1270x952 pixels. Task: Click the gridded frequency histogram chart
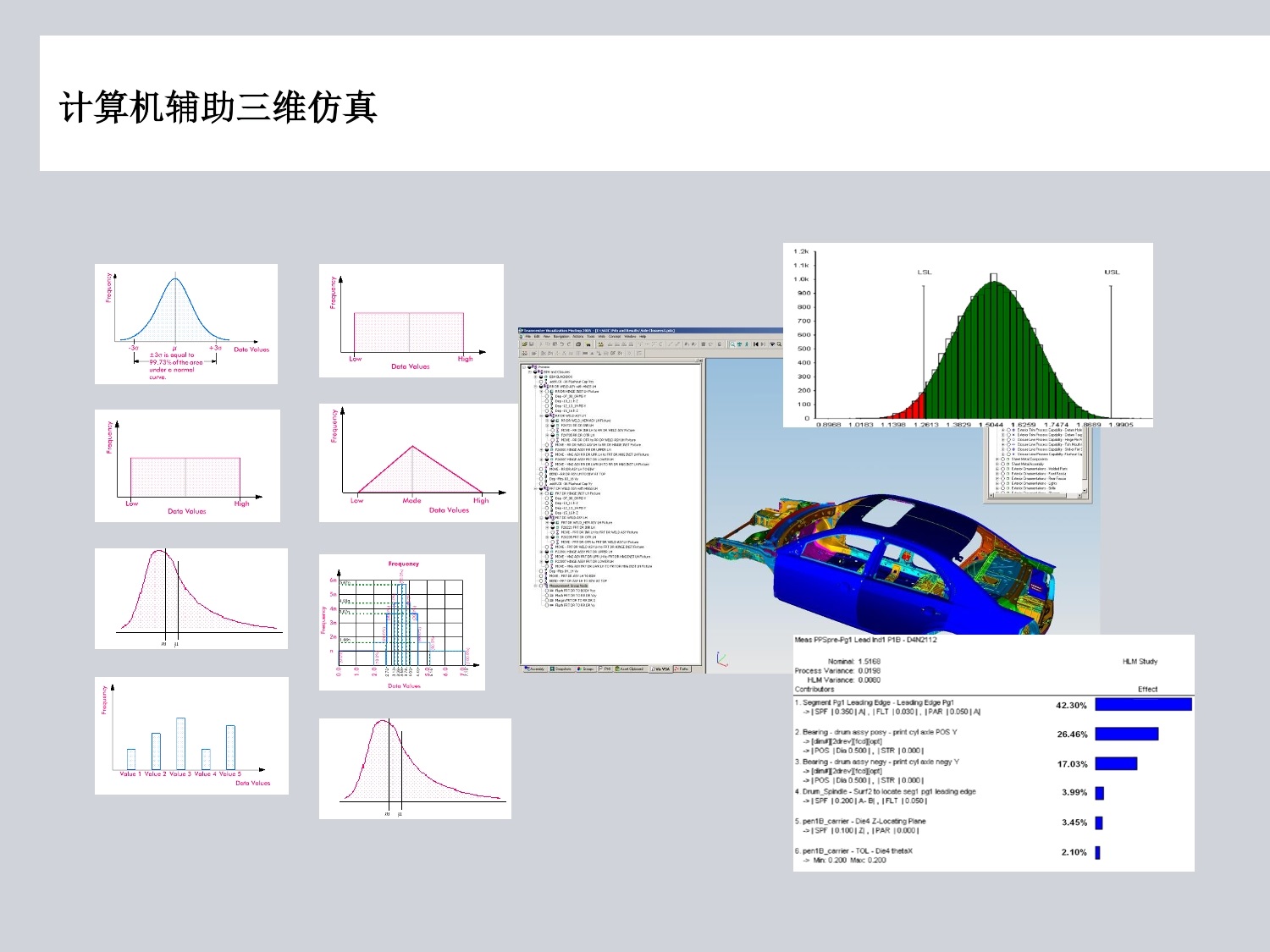coord(402,622)
